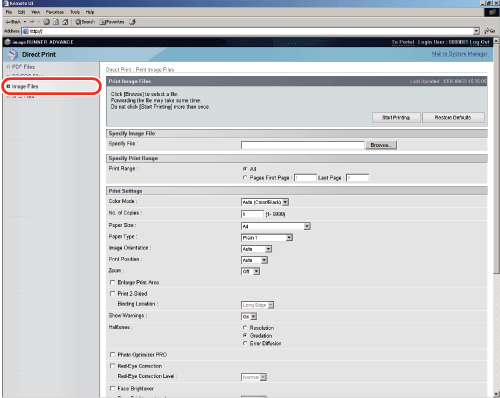Choose the Resolution halftones radio button
Screen dimensions: 500x398
click(245, 328)
